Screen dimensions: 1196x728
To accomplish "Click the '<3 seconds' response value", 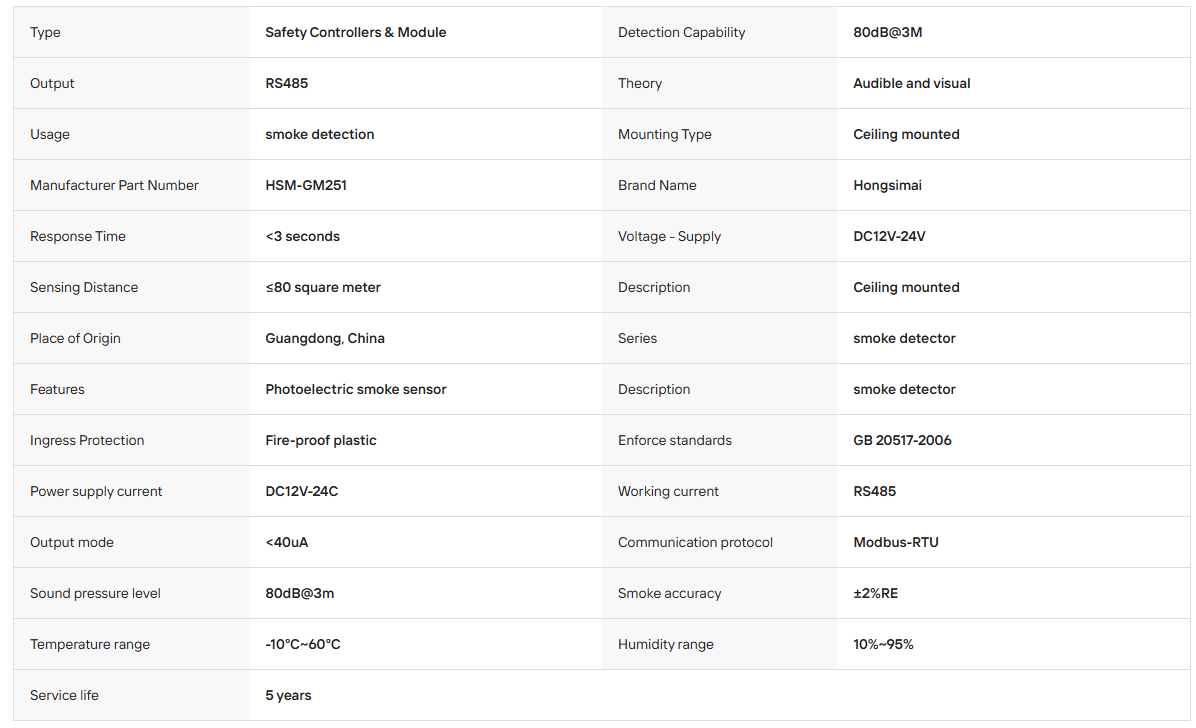I will click(x=303, y=237).
